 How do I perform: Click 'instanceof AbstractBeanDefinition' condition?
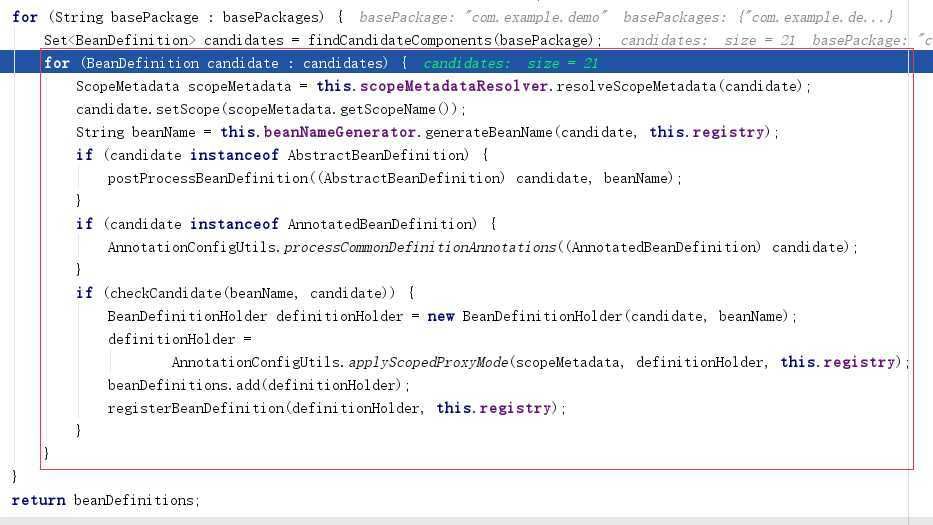(330, 155)
